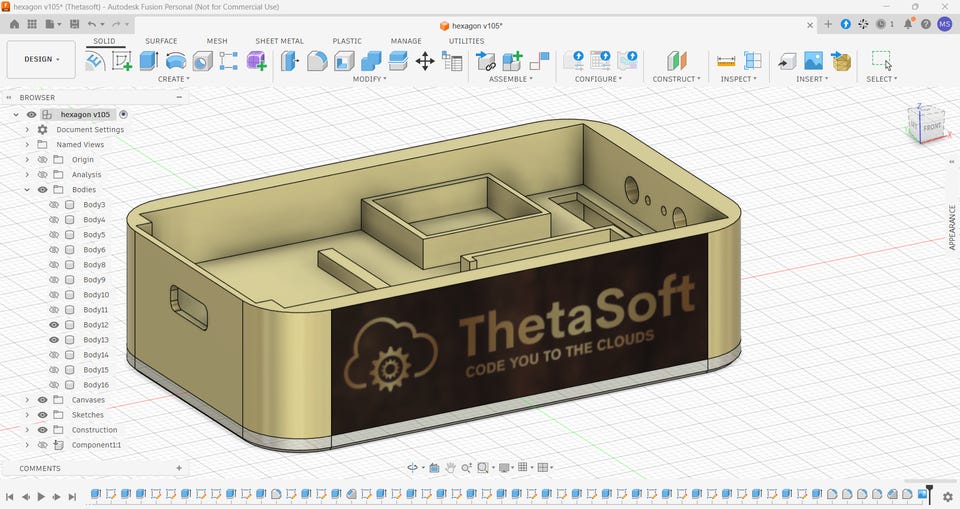Open the DESIGN workspace dropdown
Image resolution: width=960 pixels, height=509 pixels.
point(42,59)
